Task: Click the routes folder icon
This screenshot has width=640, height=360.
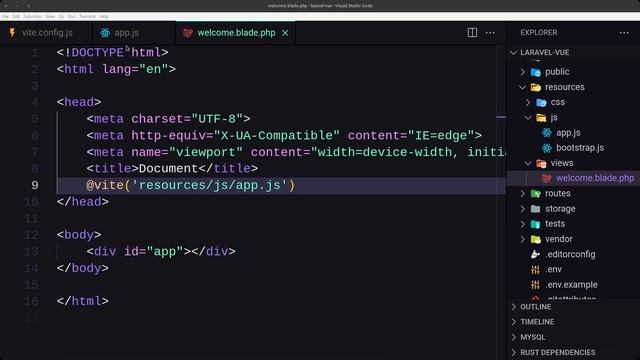Action: (536, 193)
